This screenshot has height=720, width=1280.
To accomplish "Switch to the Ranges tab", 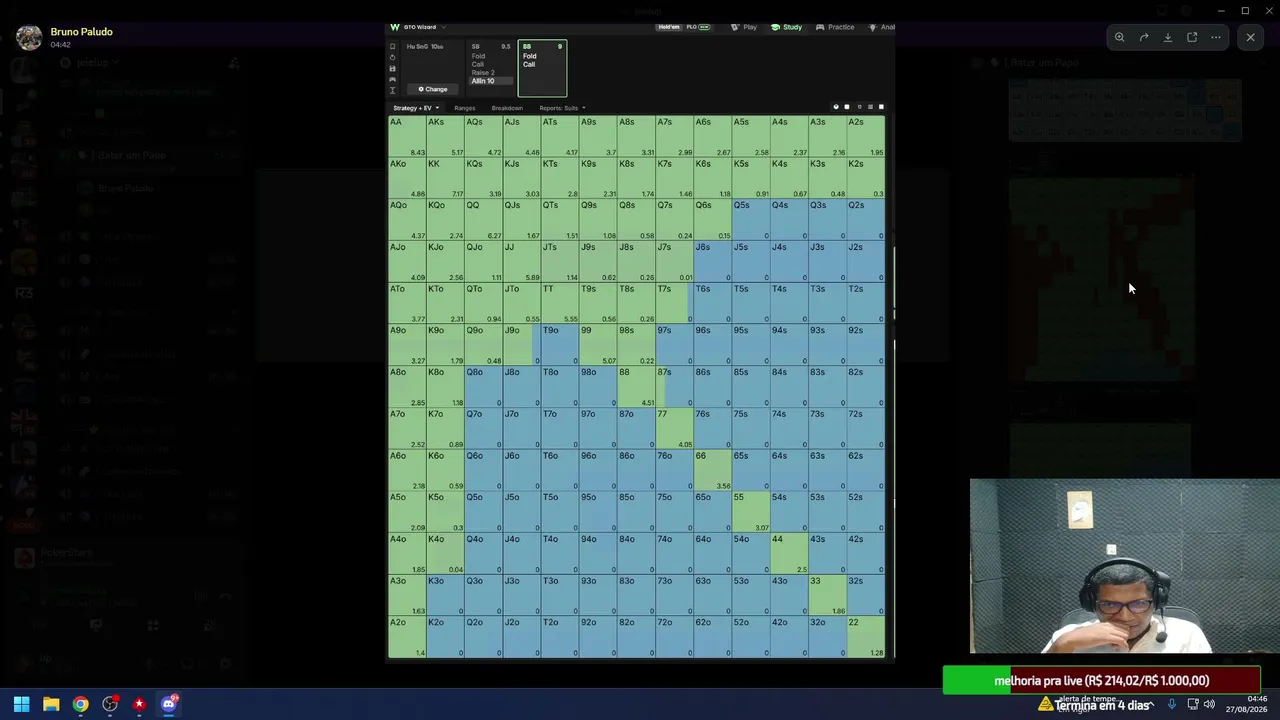I will 465,108.
